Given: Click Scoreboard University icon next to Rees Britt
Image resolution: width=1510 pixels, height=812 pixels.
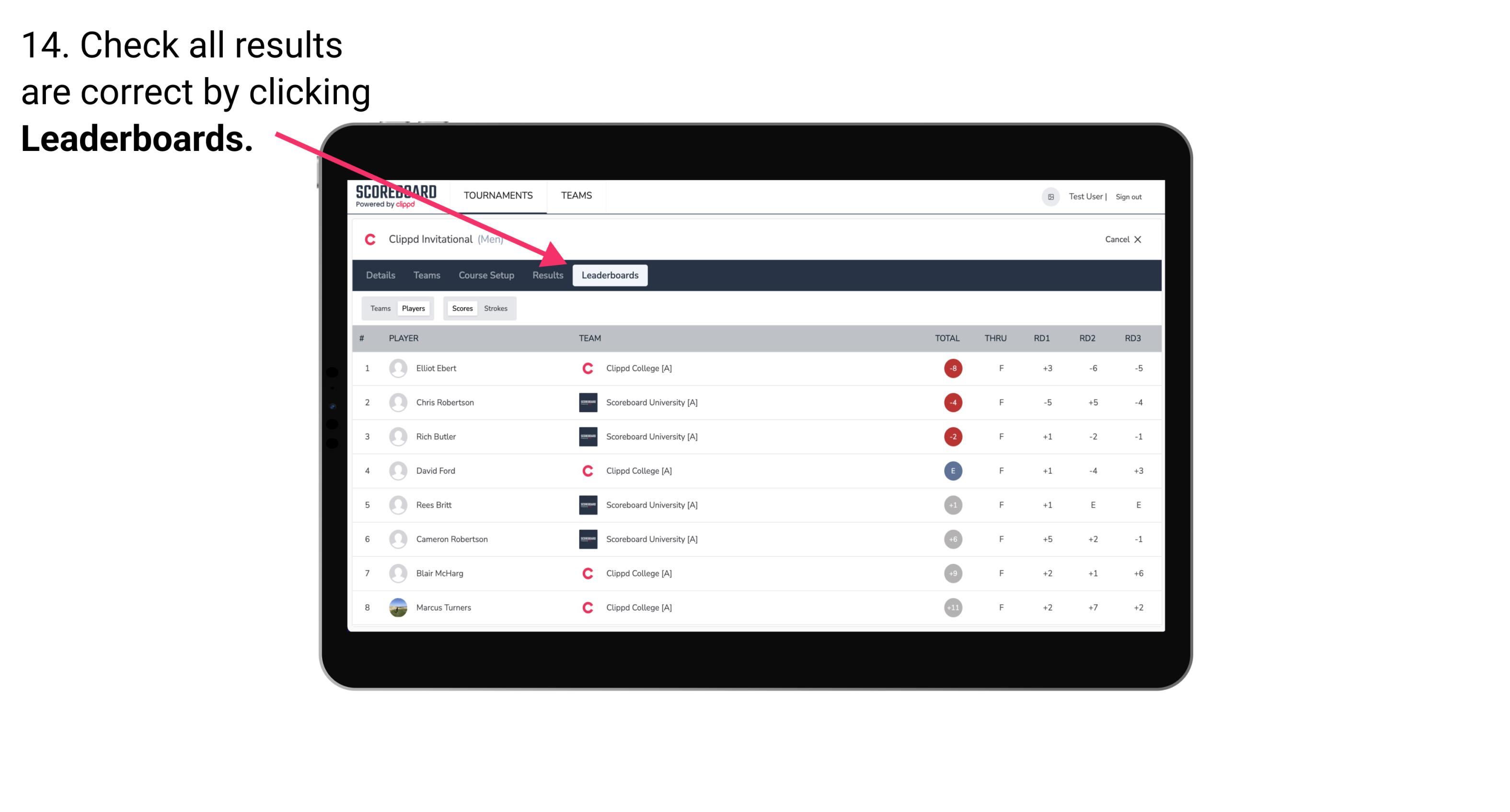Looking at the screenshot, I should [x=585, y=505].
